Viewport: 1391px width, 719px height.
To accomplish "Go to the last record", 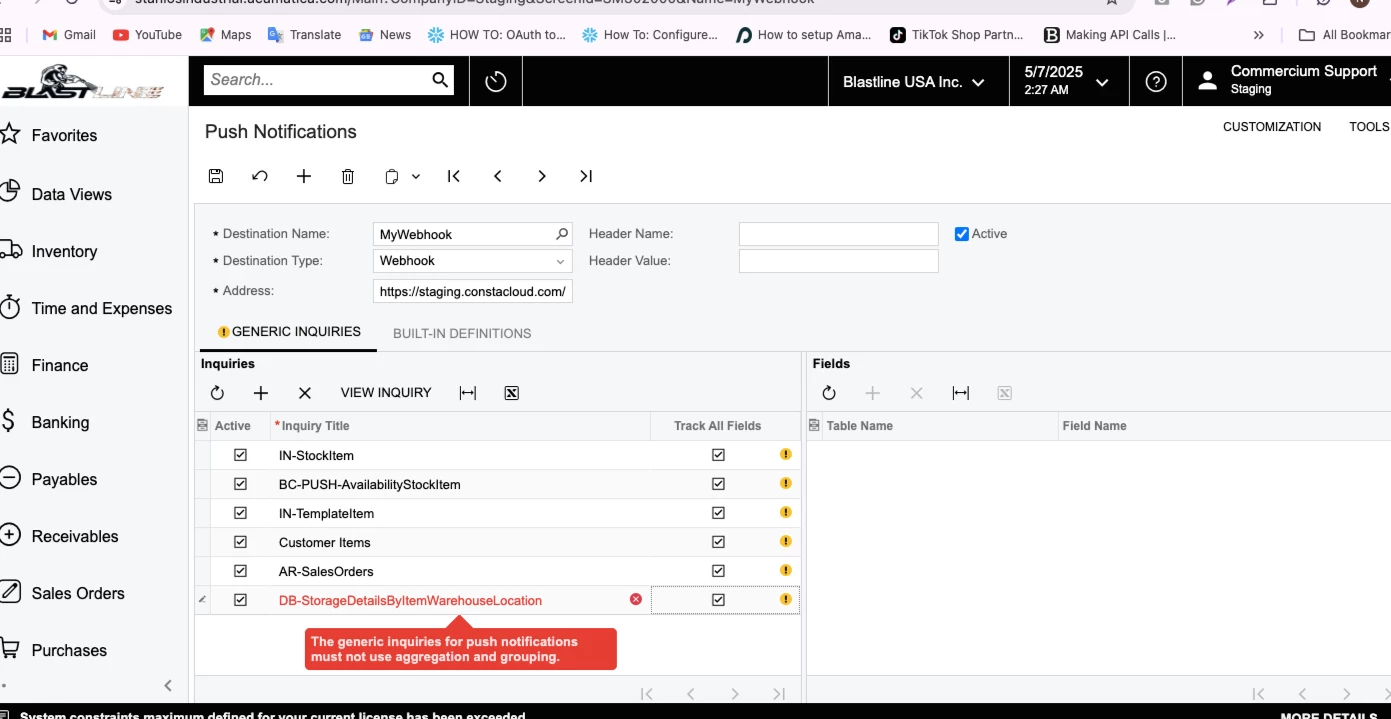I will 586,176.
